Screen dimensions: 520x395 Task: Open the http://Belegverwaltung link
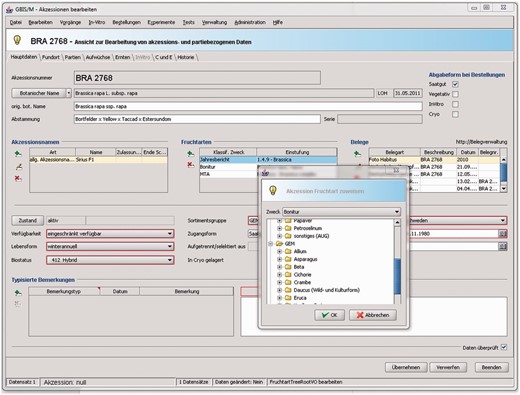481,142
